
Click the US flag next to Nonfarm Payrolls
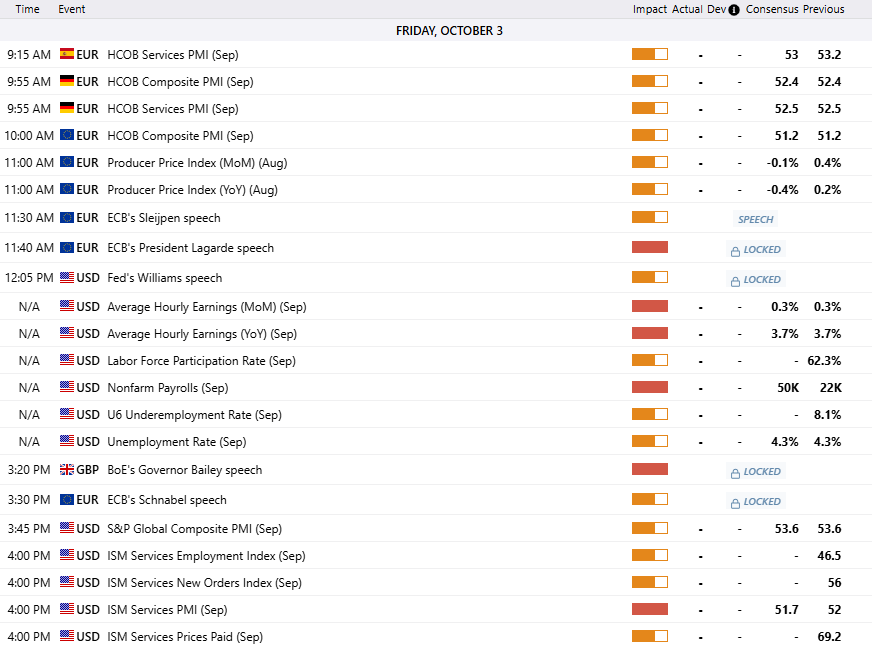click(67, 388)
